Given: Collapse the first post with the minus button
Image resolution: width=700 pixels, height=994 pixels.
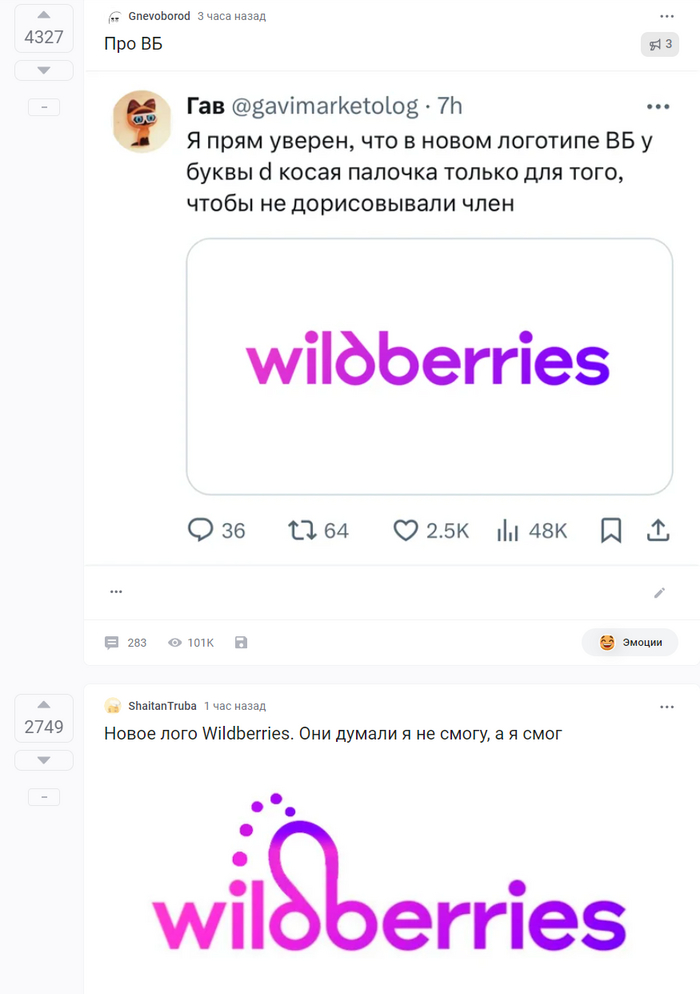Looking at the screenshot, I should coord(43,105).
